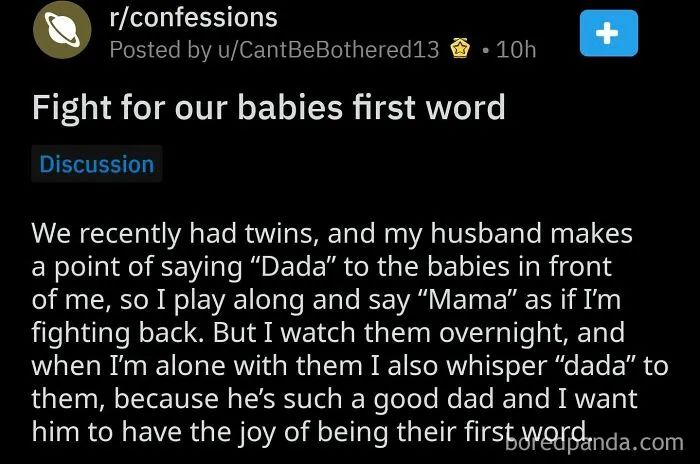Click the line starting "them, because he's such"
700x464 pixels.
point(334,399)
